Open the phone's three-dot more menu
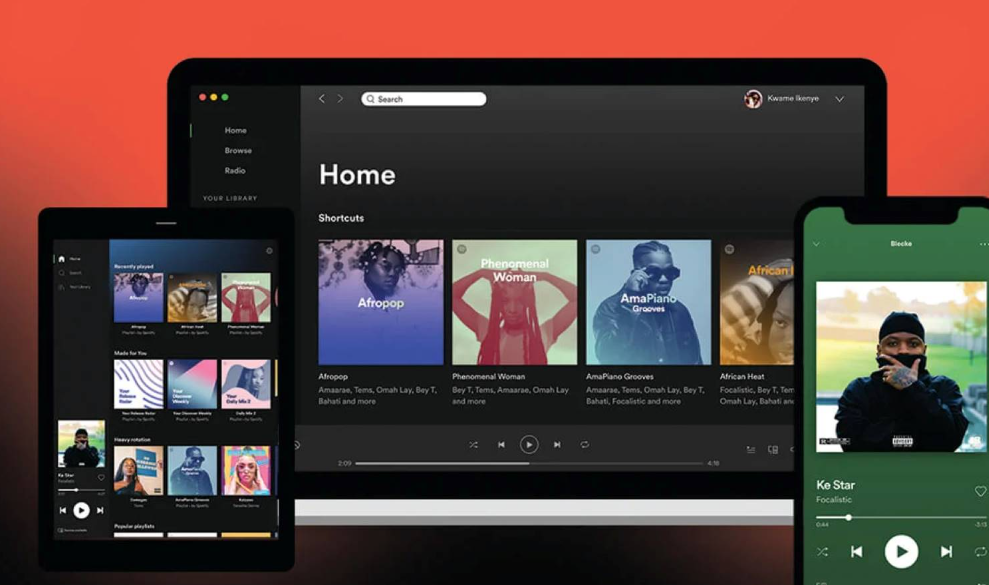Viewport: 989px width, 585px height. tap(983, 244)
